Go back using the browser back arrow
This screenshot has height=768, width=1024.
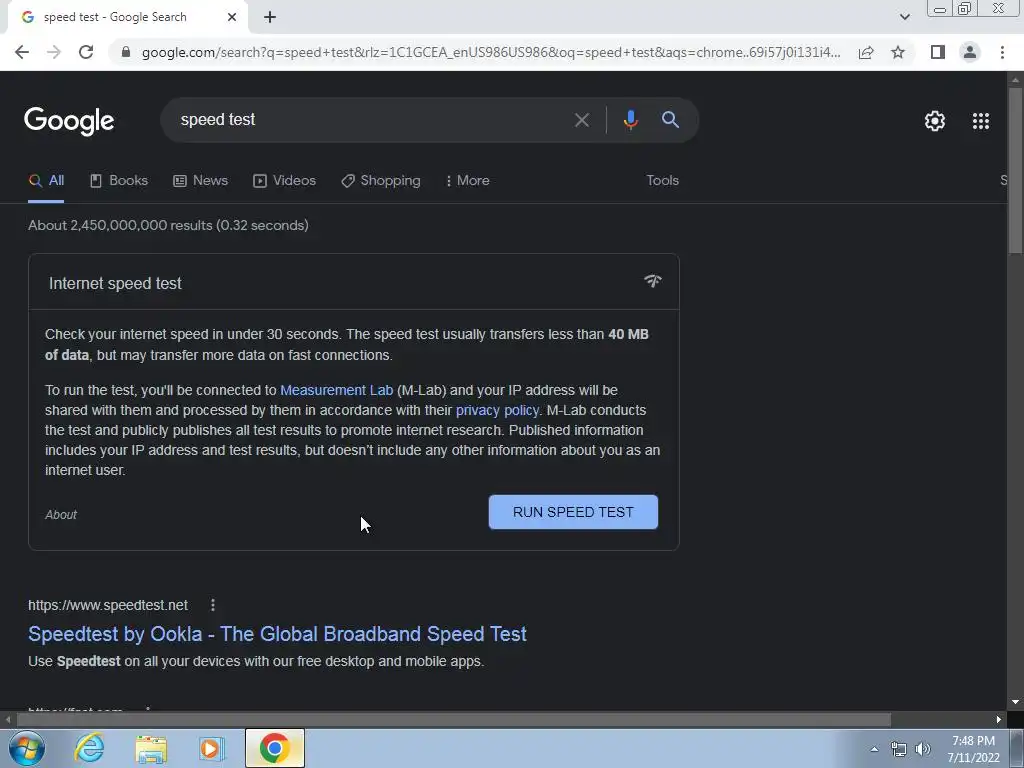tap(22, 52)
